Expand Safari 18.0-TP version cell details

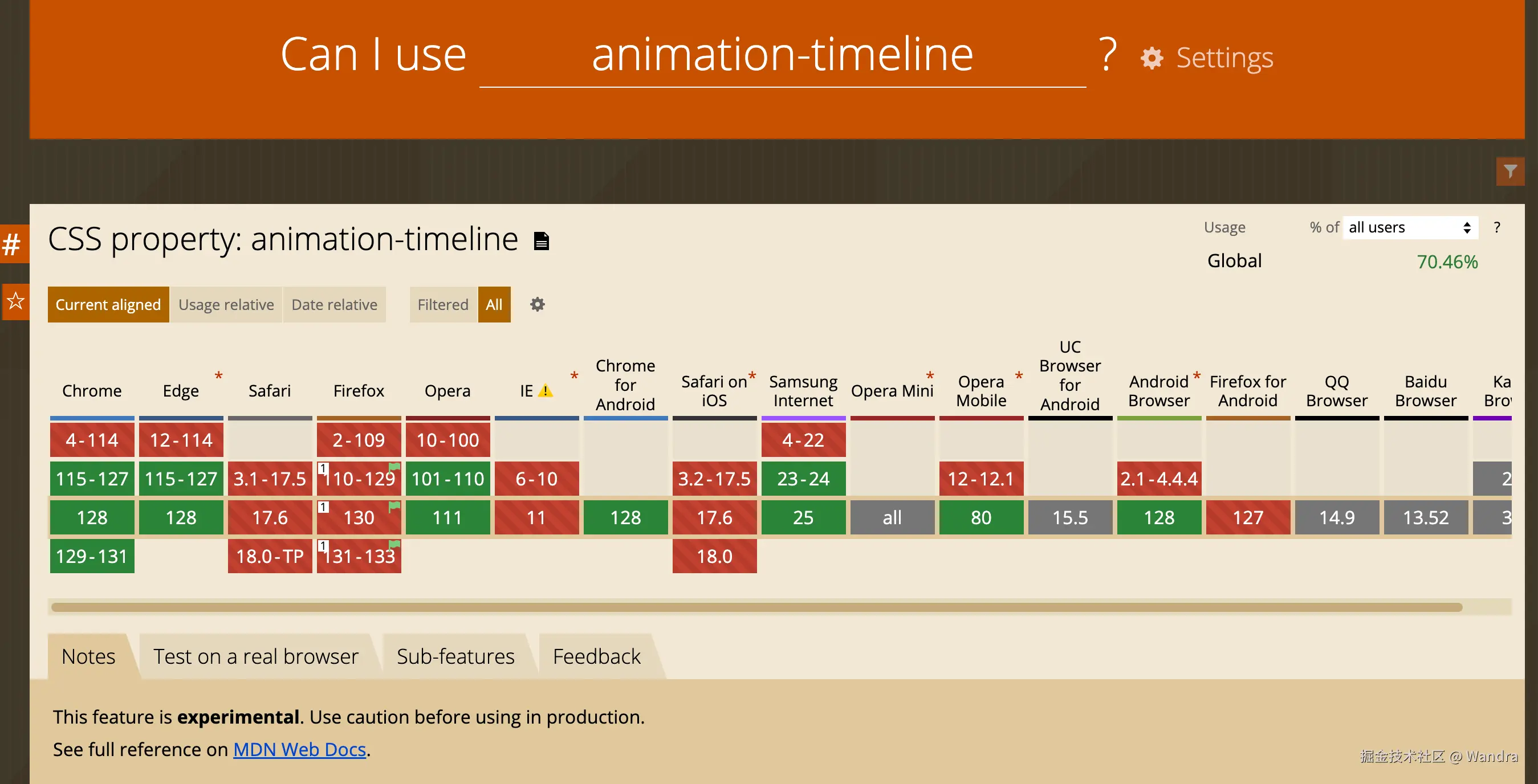(270, 556)
